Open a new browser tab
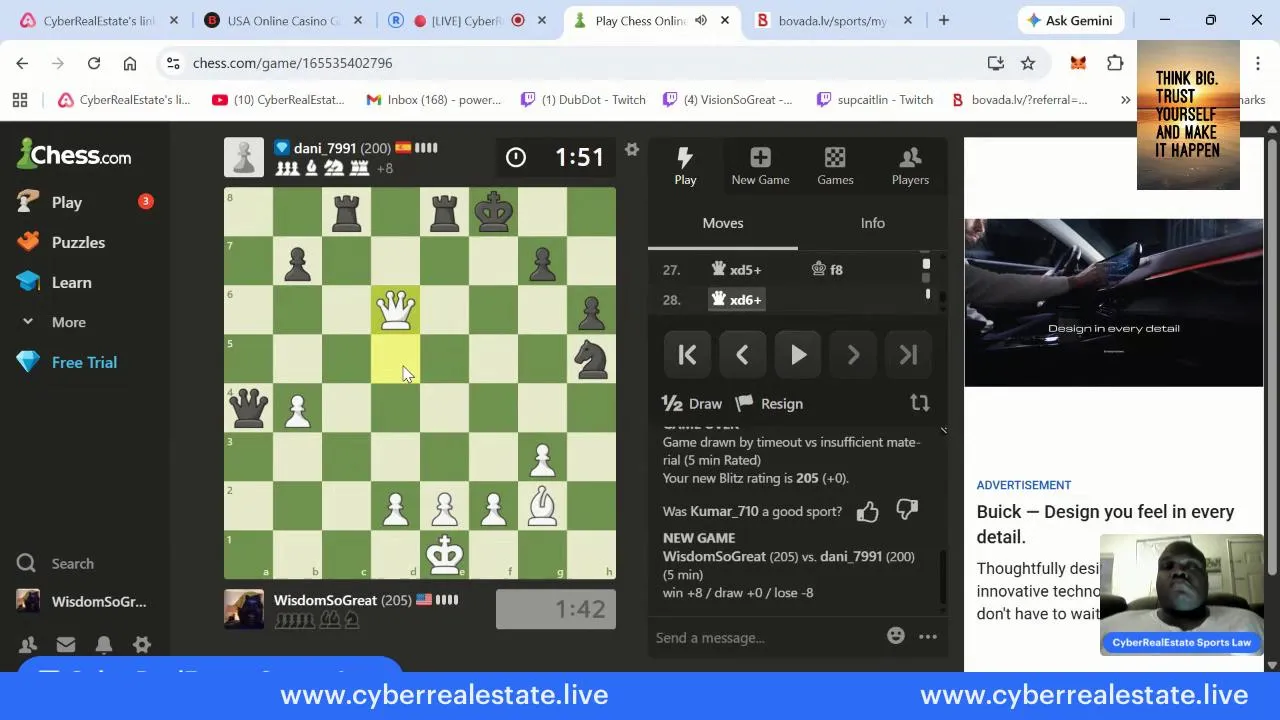 (x=943, y=20)
